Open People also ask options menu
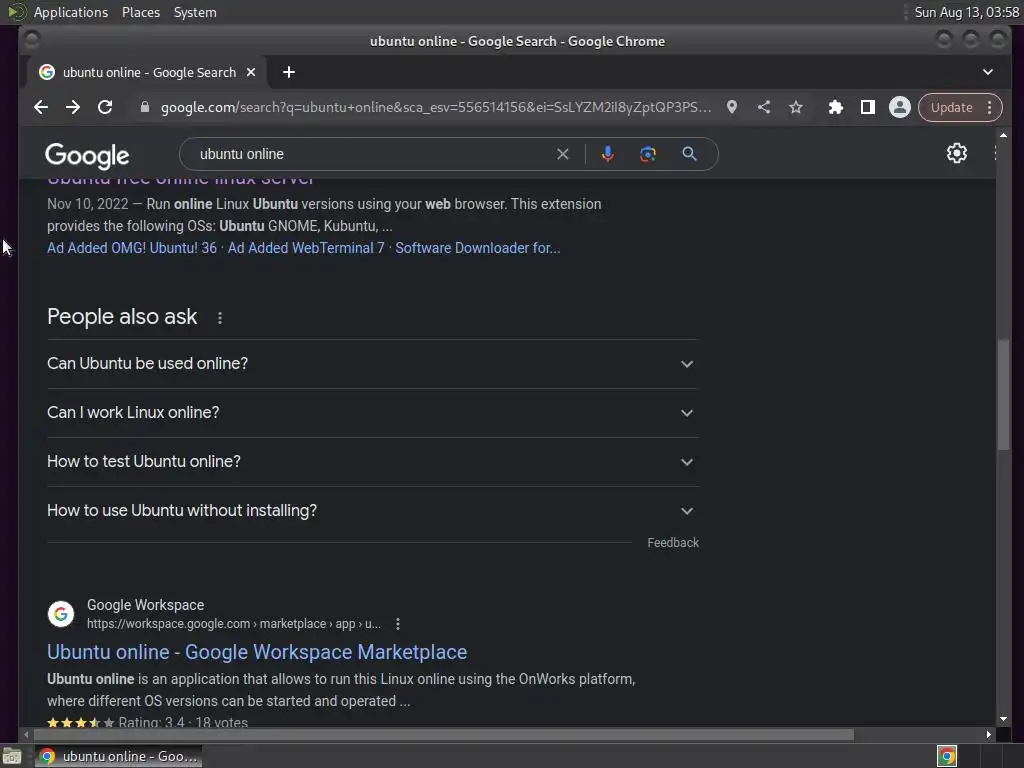The height and width of the screenshot is (768, 1024). [x=220, y=318]
